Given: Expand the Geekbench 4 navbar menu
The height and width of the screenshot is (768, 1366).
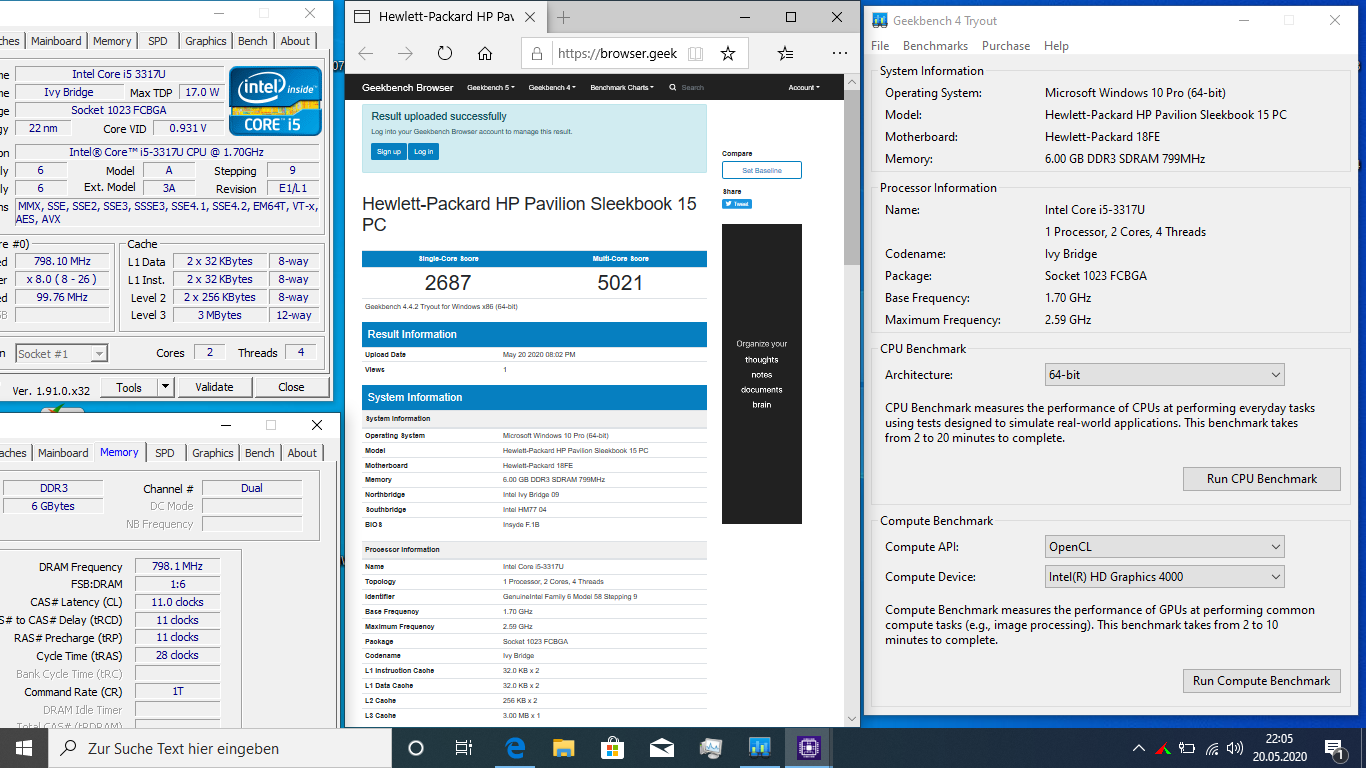Looking at the screenshot, I should (552, 88).
